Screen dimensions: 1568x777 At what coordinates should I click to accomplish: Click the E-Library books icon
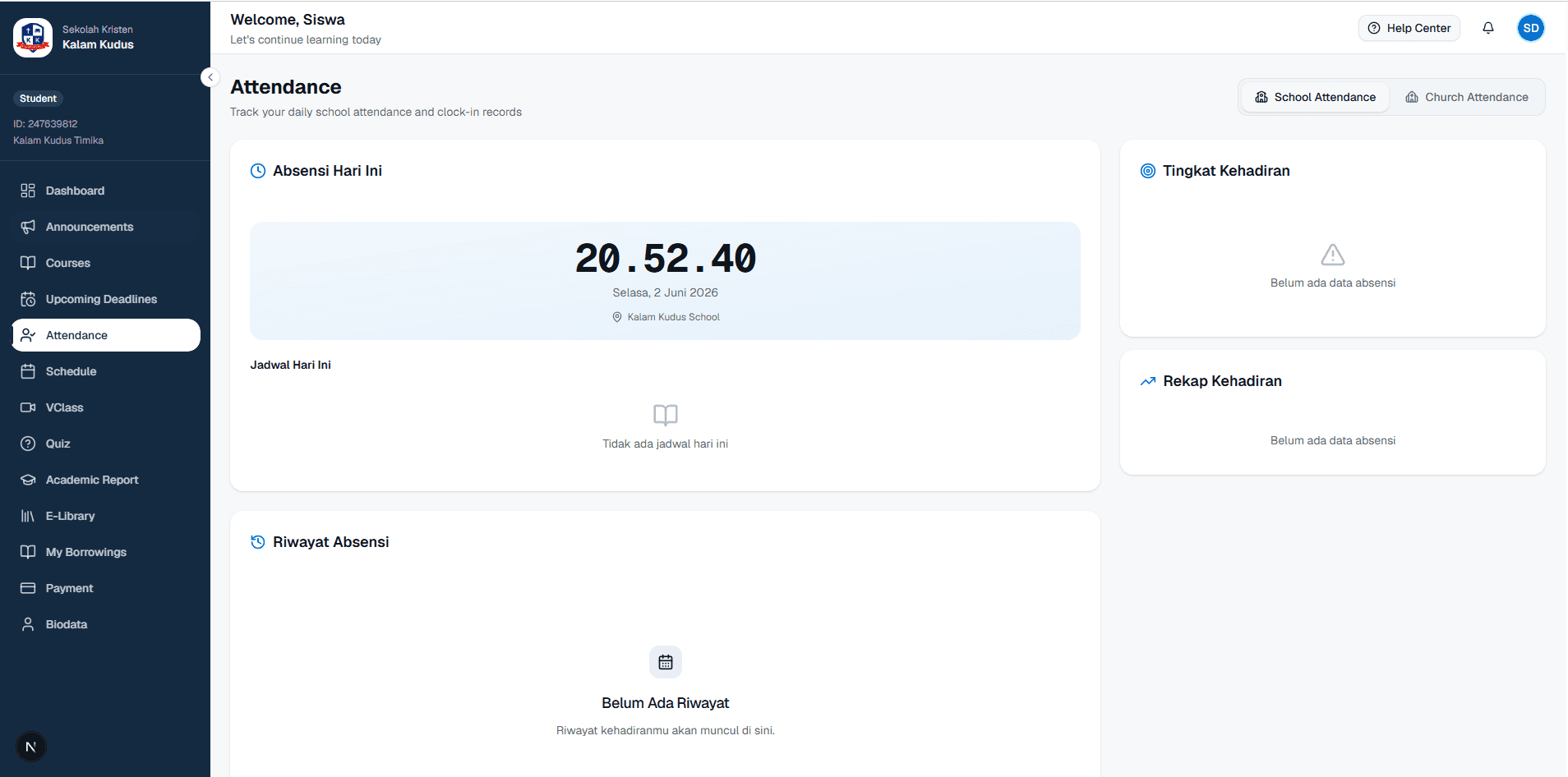(28, 516)
